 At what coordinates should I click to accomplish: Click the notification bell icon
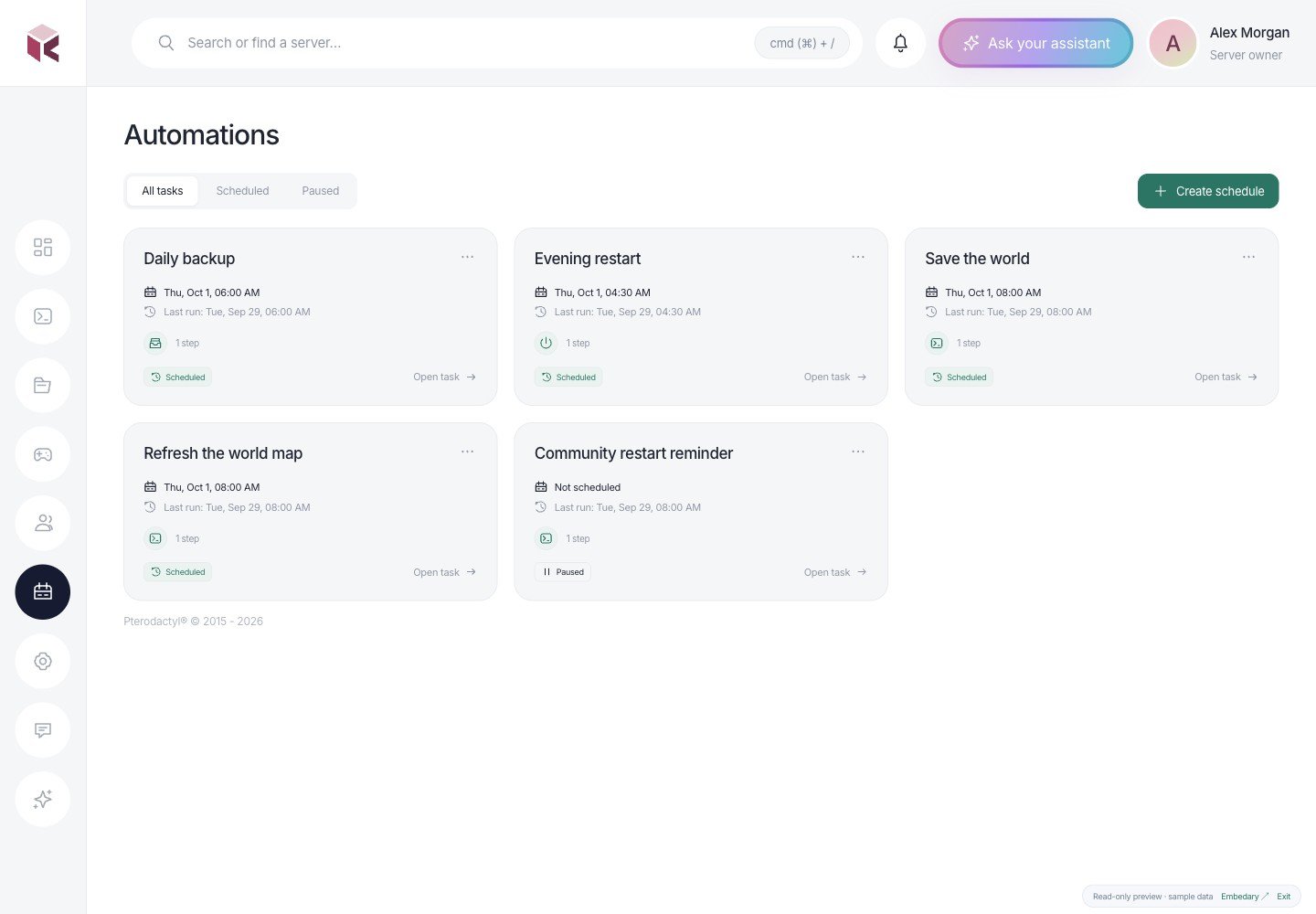coord(900,43)
